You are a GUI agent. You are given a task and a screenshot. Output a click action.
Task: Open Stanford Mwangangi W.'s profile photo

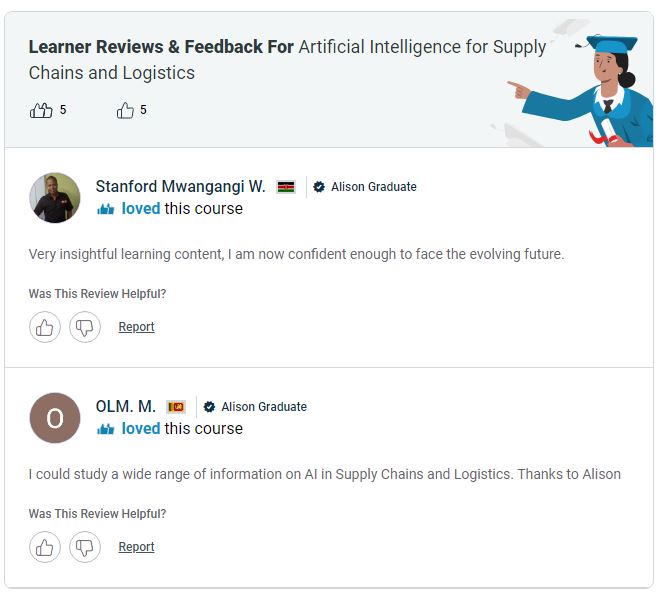55,198
